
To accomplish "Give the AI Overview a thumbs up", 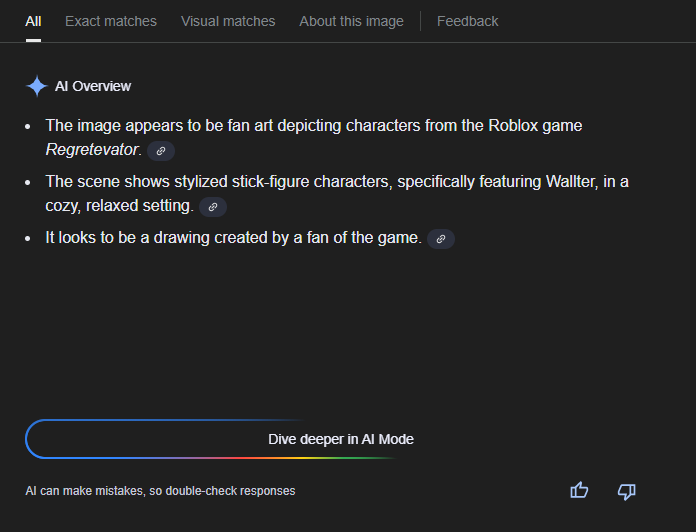I will coord(579,490).
